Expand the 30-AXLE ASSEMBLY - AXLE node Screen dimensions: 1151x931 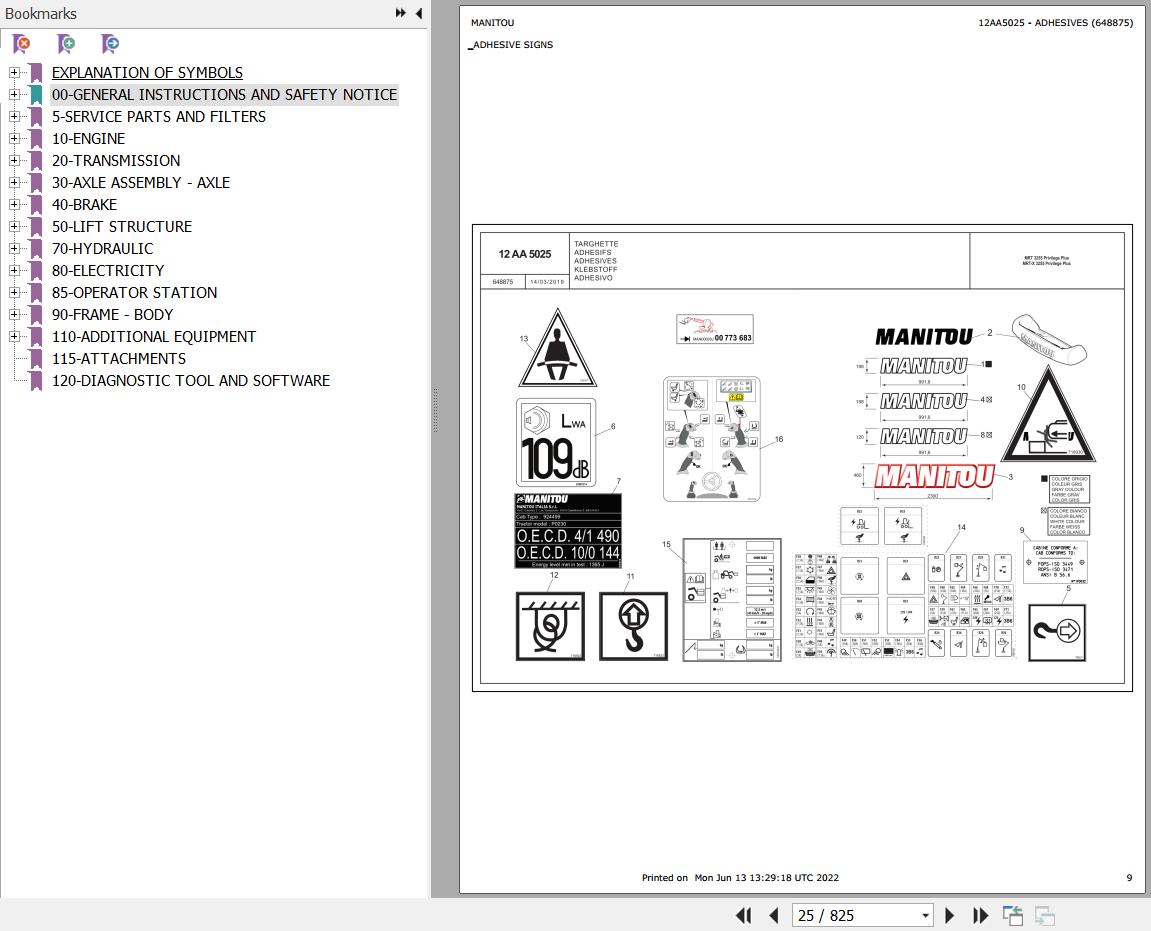(x=14, y=183)
